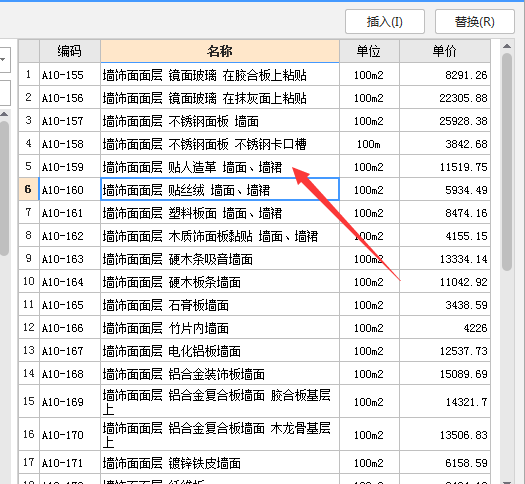This screenshot has height=484, width=525.
Task: Select code cell A10-170
Action: tap(70, 435)
